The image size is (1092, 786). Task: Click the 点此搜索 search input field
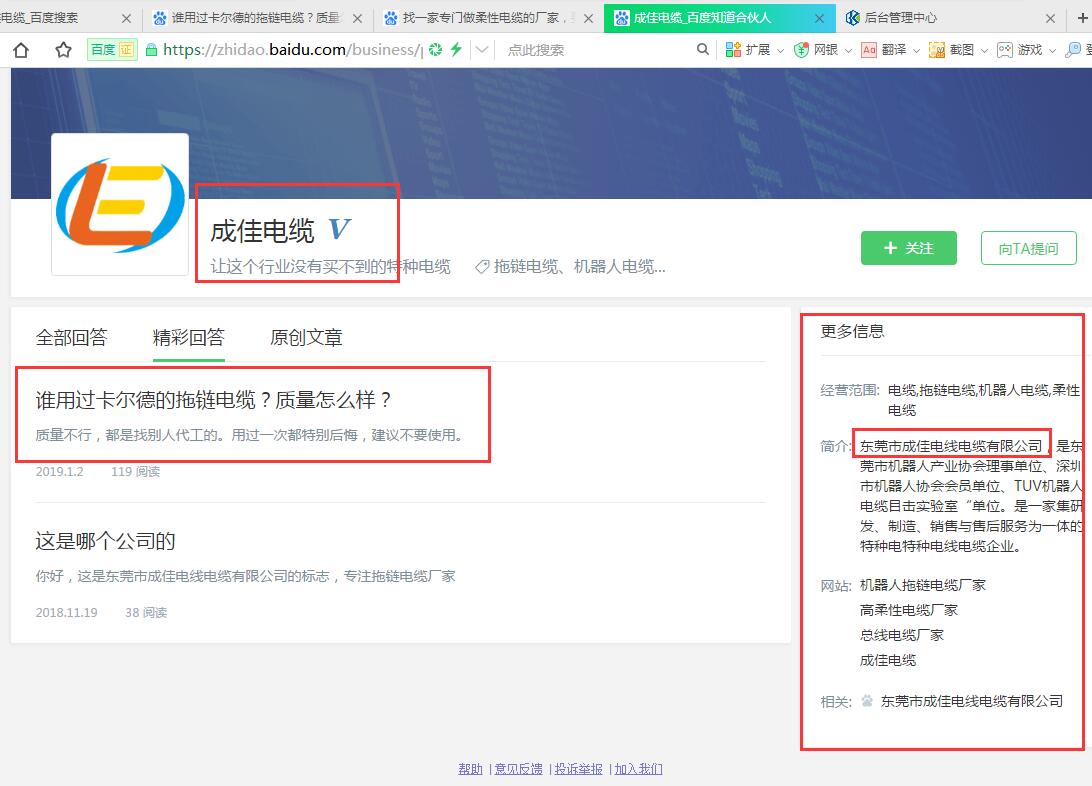pos(590,50)
